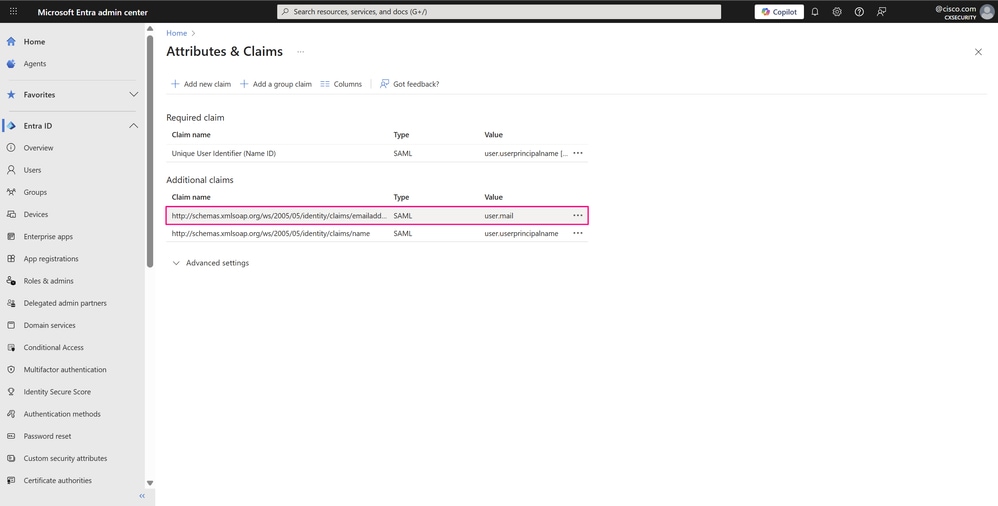
Task: Click the Favorites star icon
Action: (11, 94)
